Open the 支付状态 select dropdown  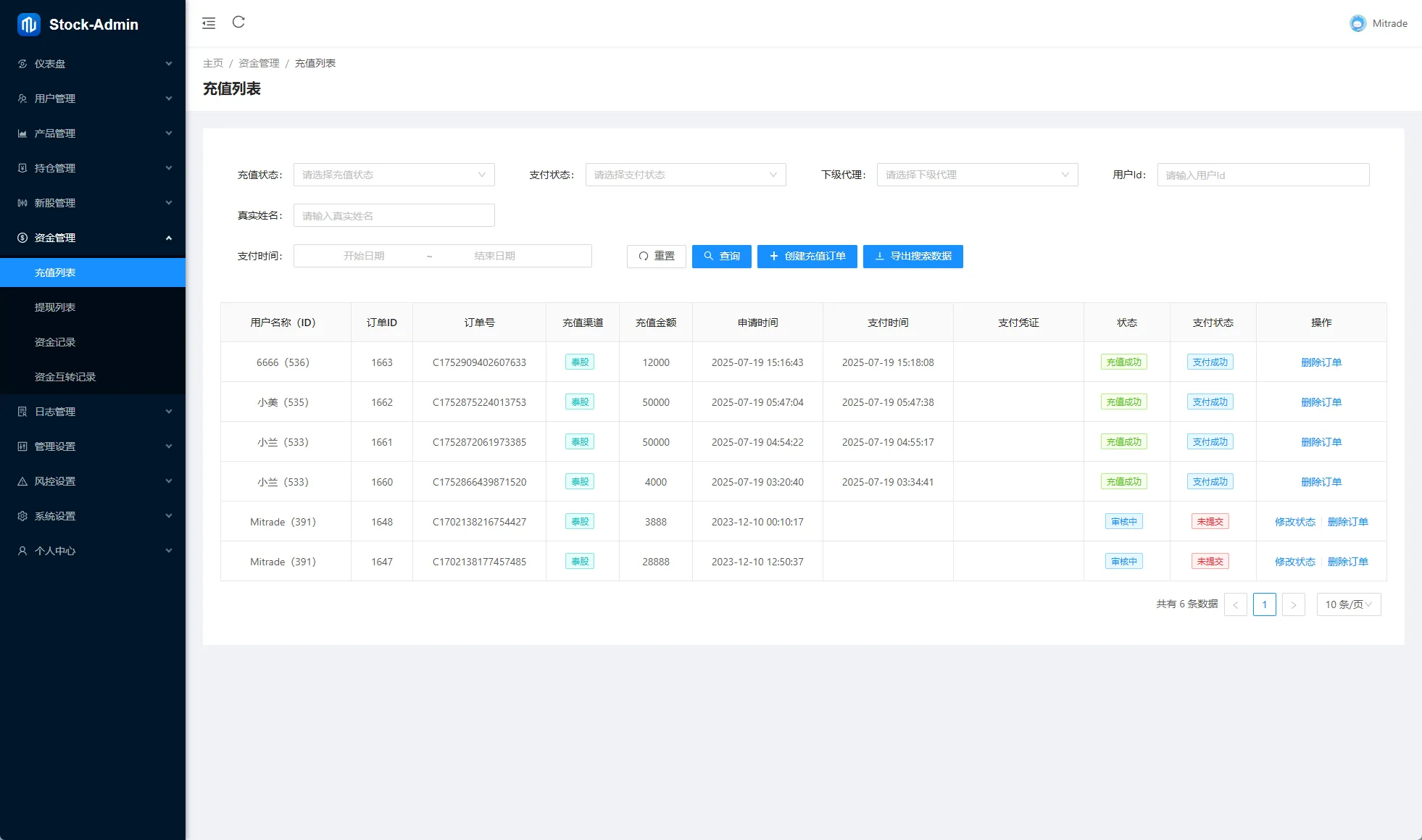point(685,175)
